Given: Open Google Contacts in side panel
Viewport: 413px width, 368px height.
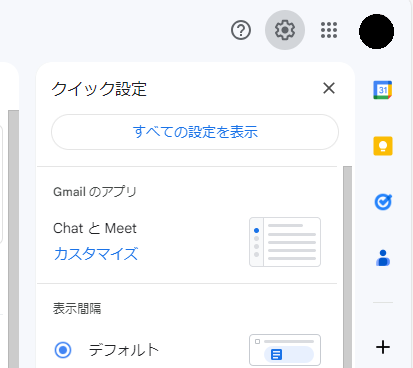Looking at the screenshot, I should click(383, 258).
